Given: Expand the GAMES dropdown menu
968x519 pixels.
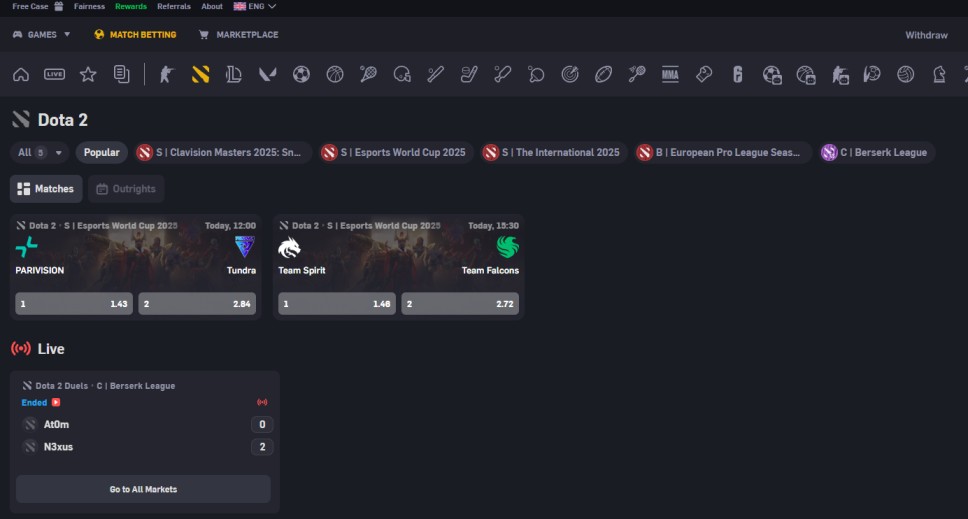Looking at the screenshot, I should (x=41, y=35).
